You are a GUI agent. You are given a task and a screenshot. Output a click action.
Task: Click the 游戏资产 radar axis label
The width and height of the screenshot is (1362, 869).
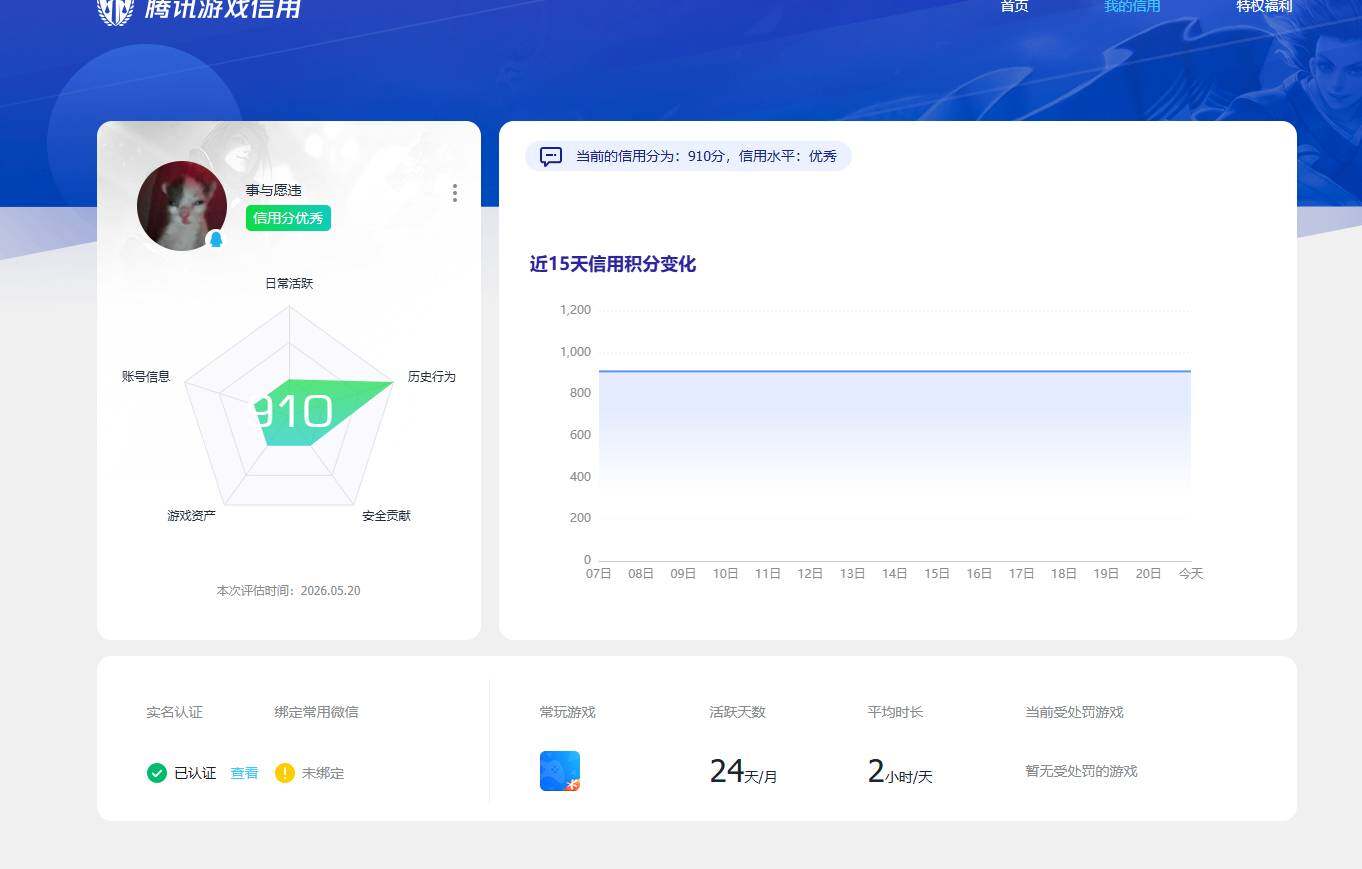click(191, 515)
